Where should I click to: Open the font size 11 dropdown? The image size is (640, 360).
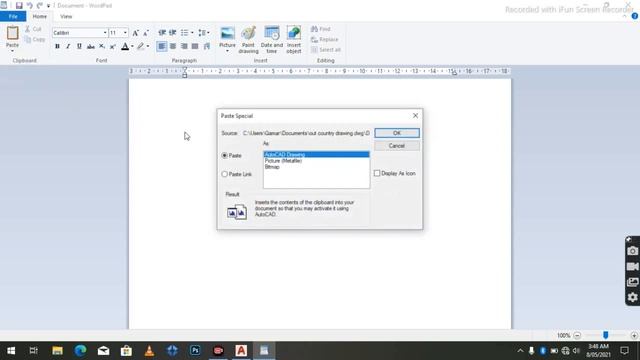125,33
